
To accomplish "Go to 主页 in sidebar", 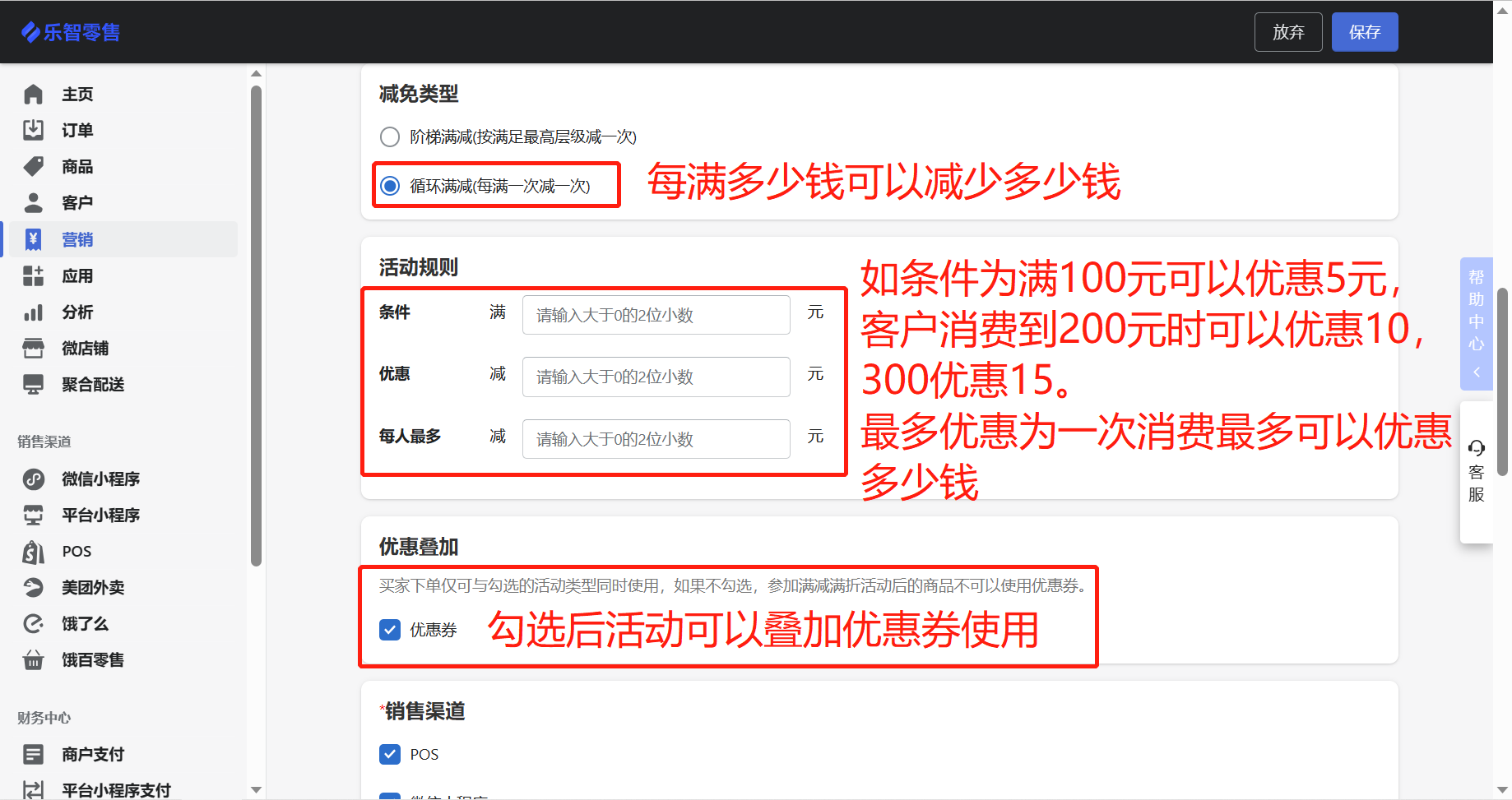I will [x=77, y=95].
